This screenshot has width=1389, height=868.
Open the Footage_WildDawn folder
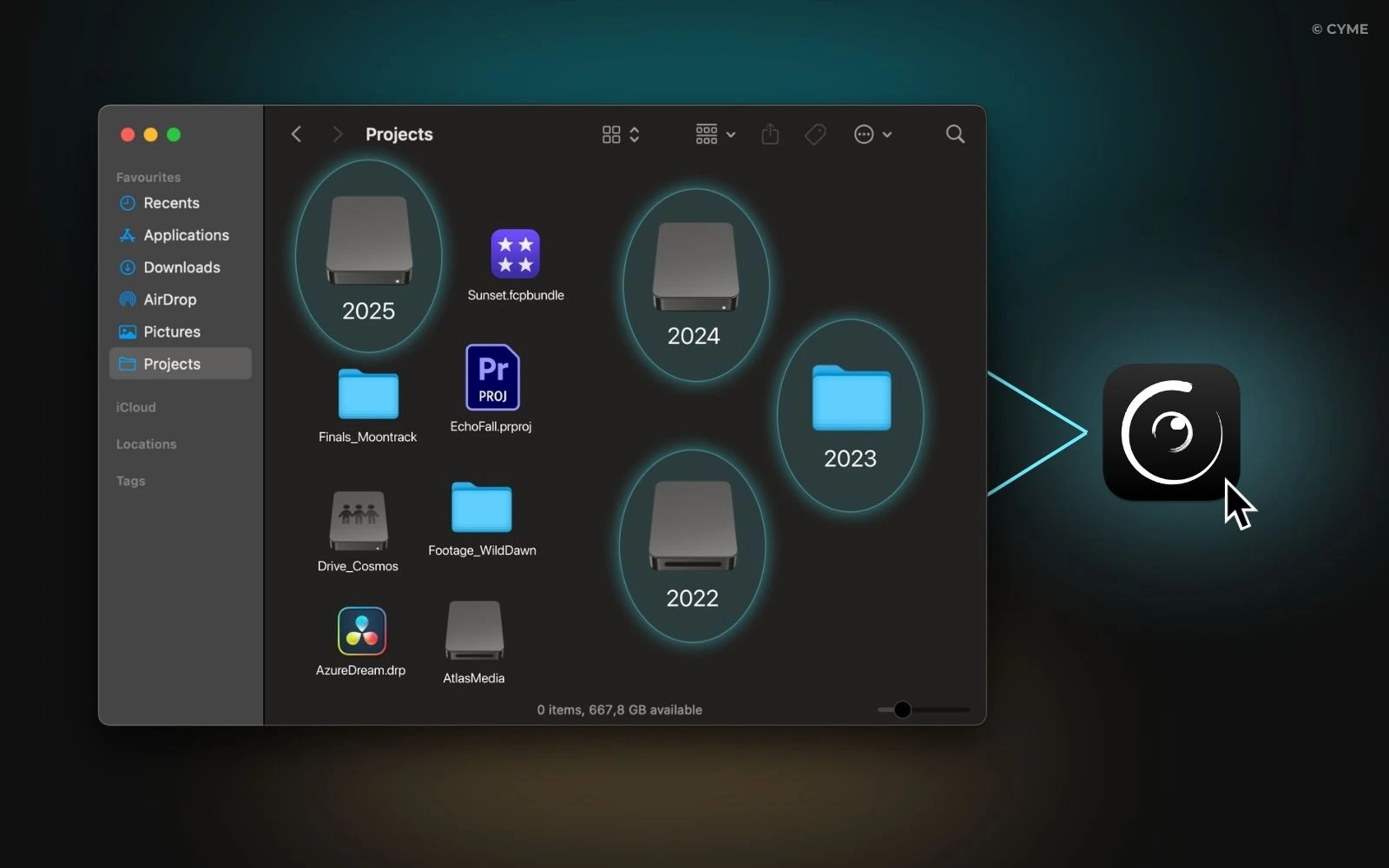coord(482,508)
